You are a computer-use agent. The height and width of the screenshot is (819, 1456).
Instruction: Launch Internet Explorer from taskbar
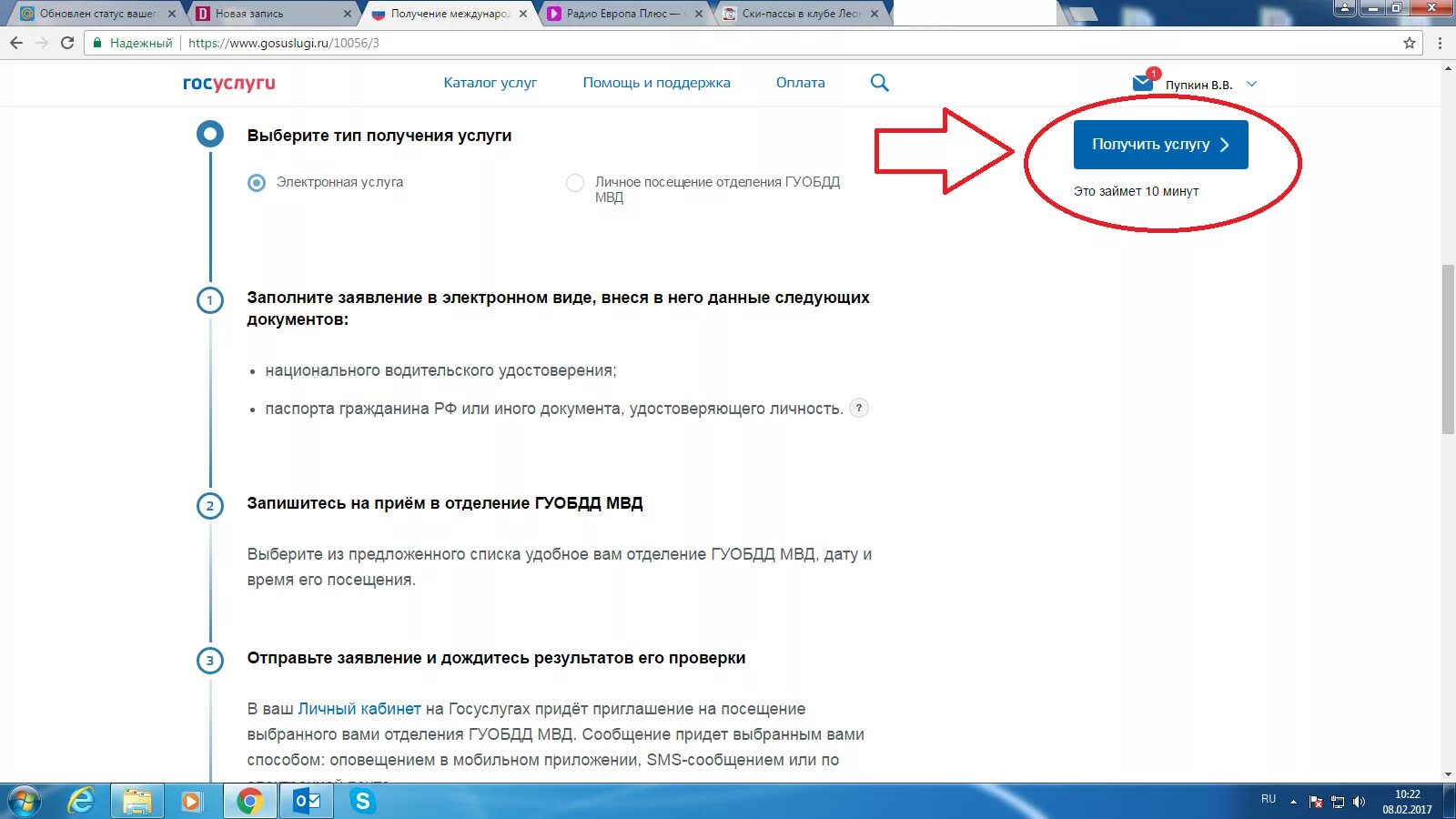pos(82,802)
